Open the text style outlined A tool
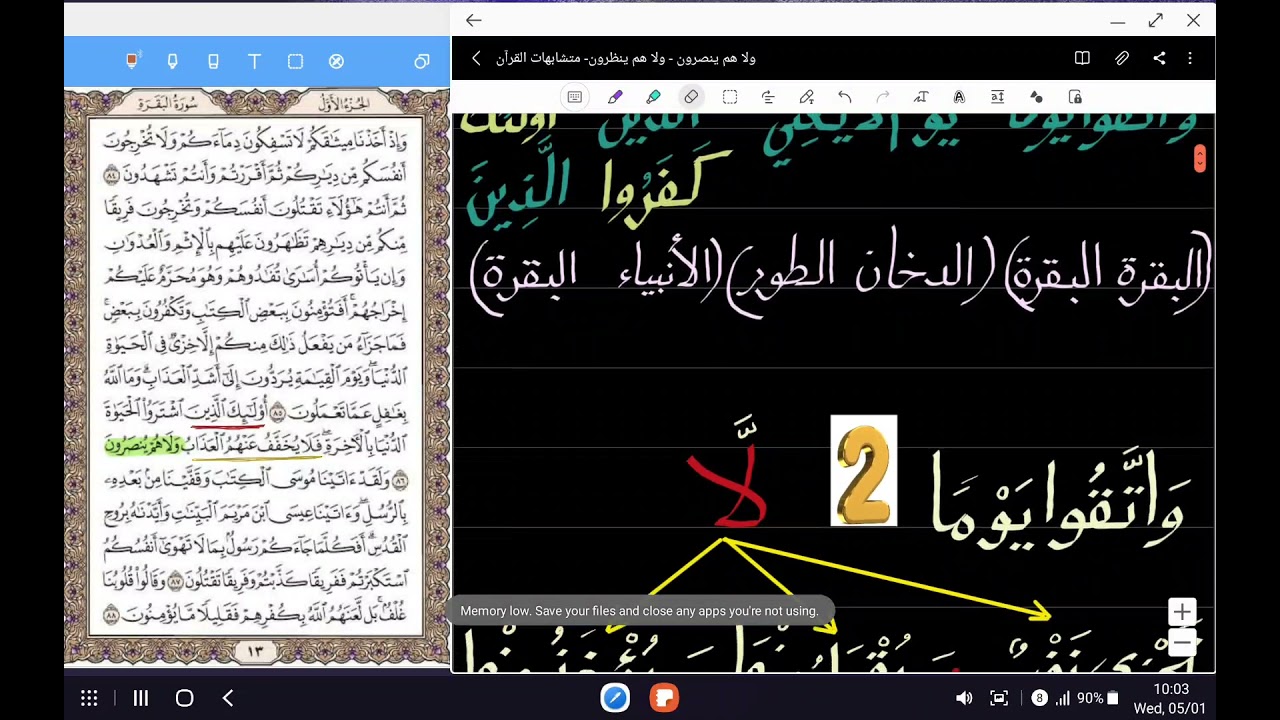This screenshot has height=720, width=1280. [x=959, y=97]
